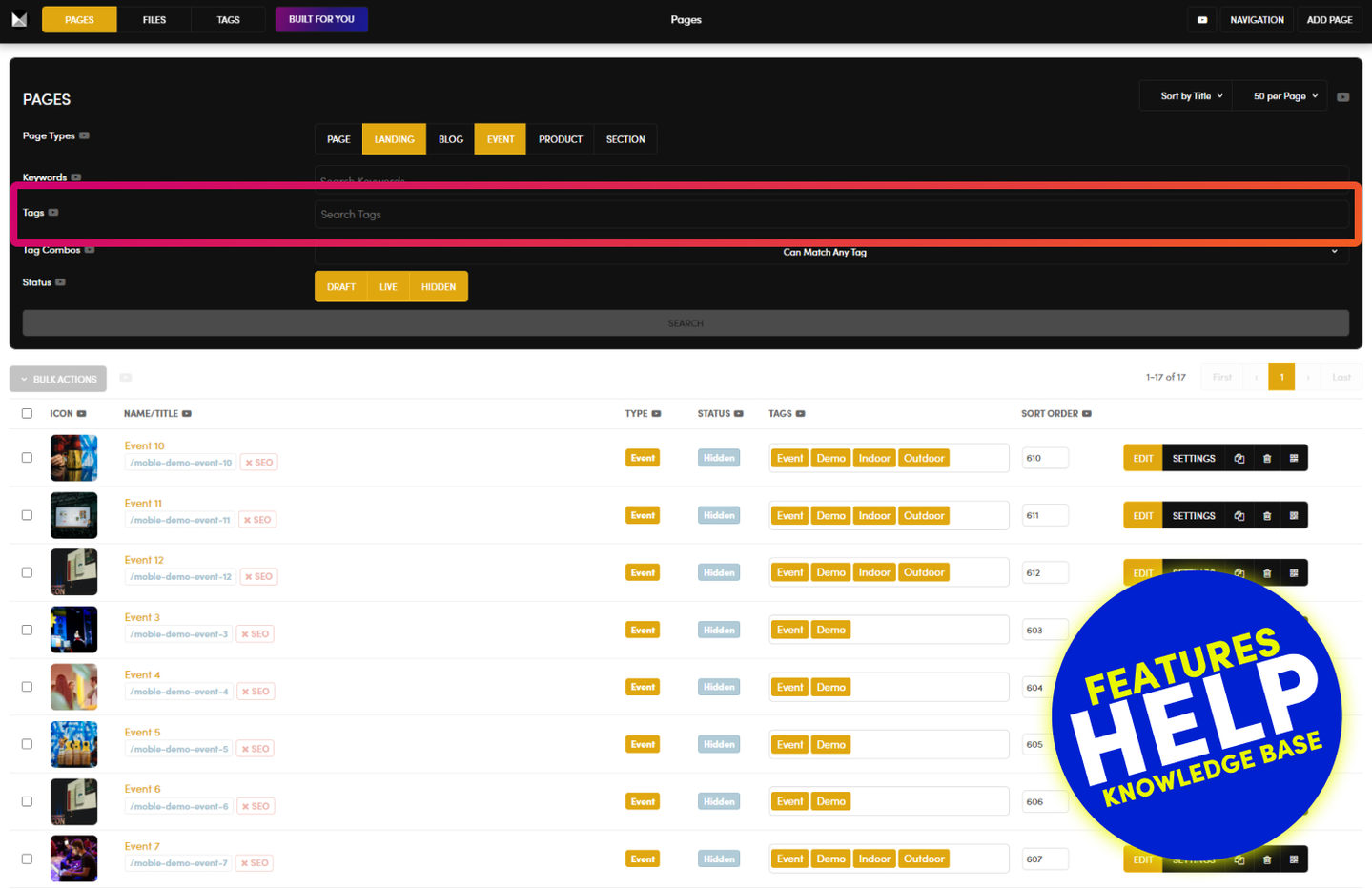Click the Mobile logo icon in top bar
Image resolution: width=1372 pixels, height=890 pixels.
[19, 19]
